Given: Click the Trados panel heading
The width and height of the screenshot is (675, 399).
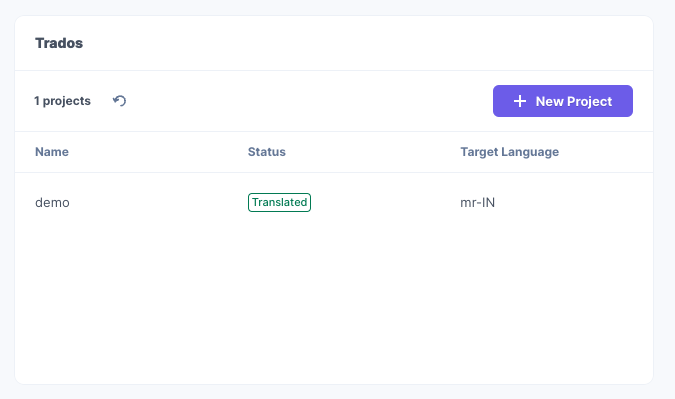Looking at the screenshot, I should (59, 43).
